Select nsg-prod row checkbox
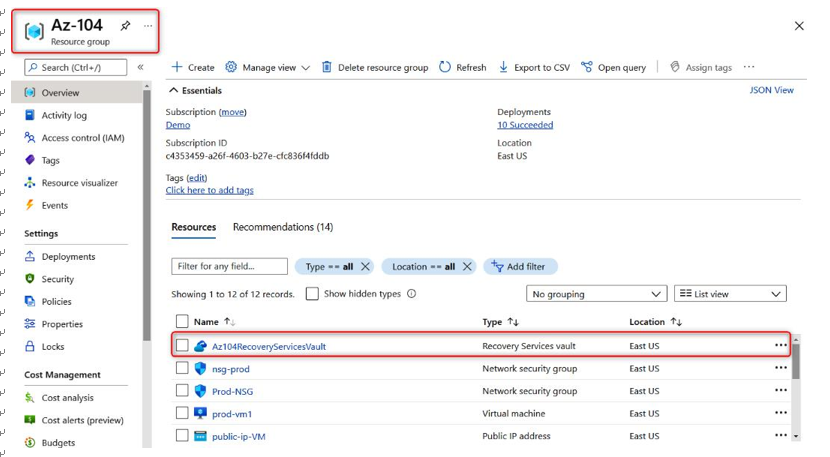 [x=182, y=368]
